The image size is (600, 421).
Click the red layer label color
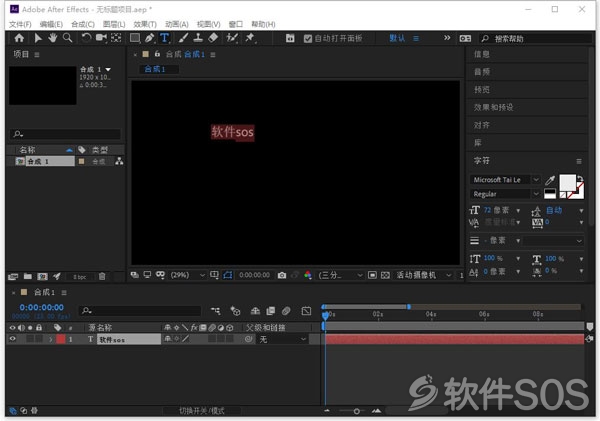[x=61, y=339]
